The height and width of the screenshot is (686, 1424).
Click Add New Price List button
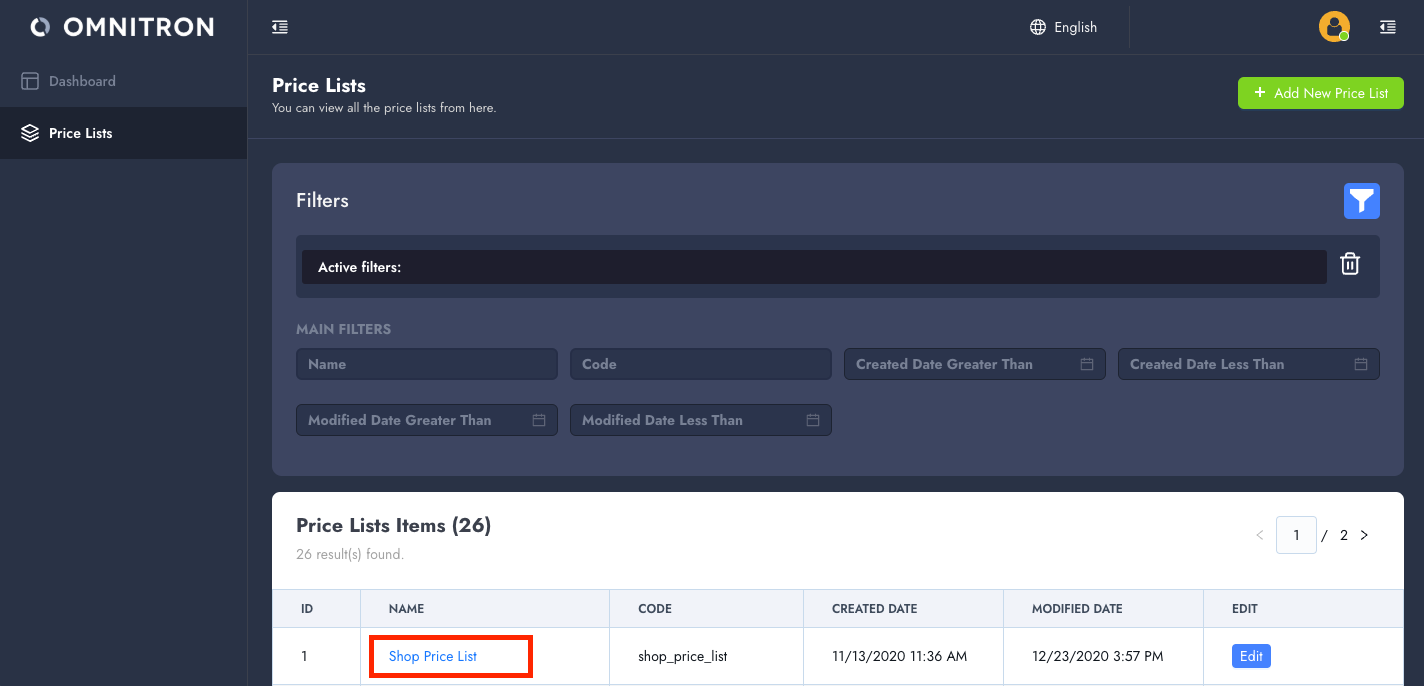[1320, 93]
